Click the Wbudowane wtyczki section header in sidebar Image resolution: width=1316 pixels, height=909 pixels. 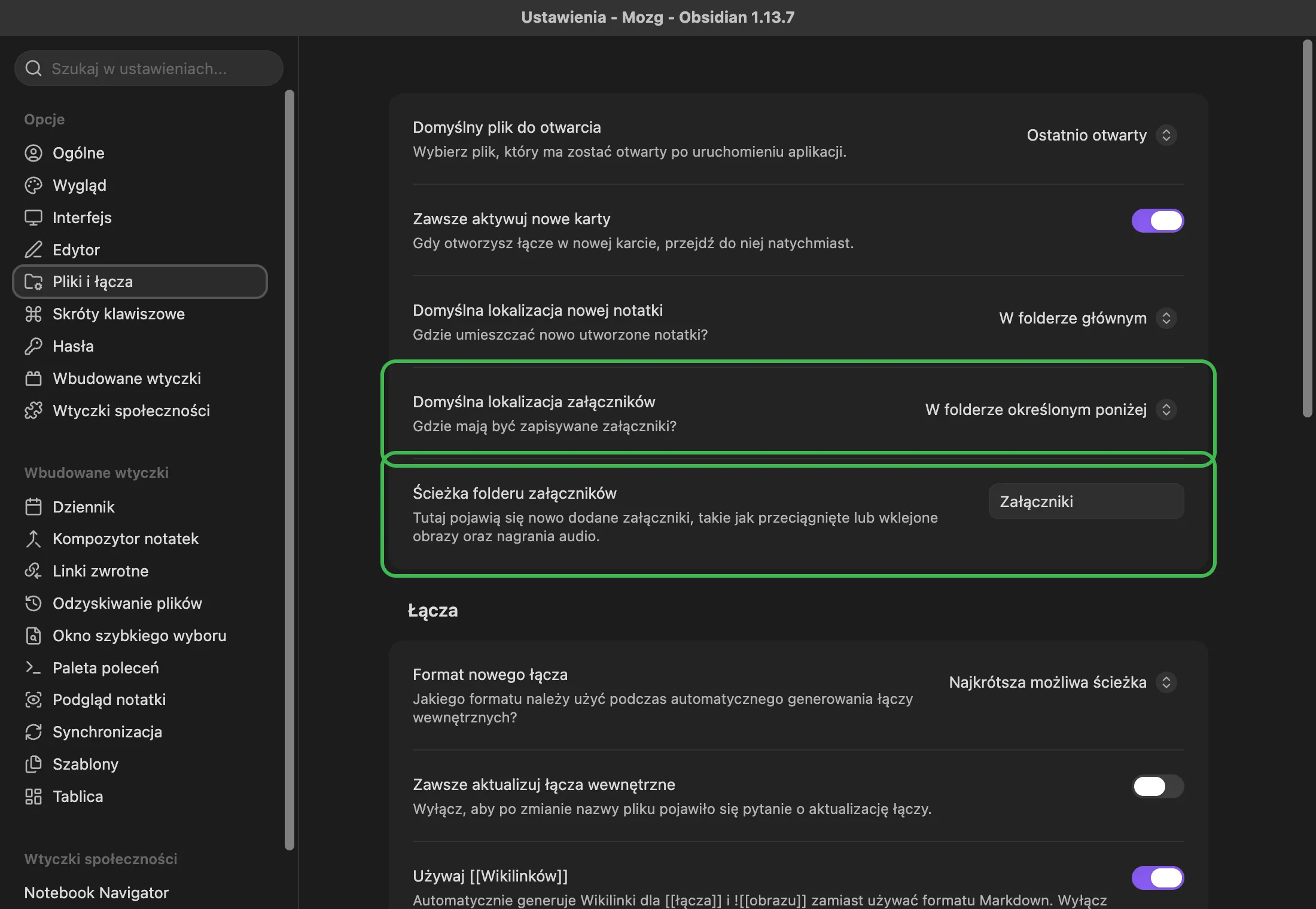point(96,472)
